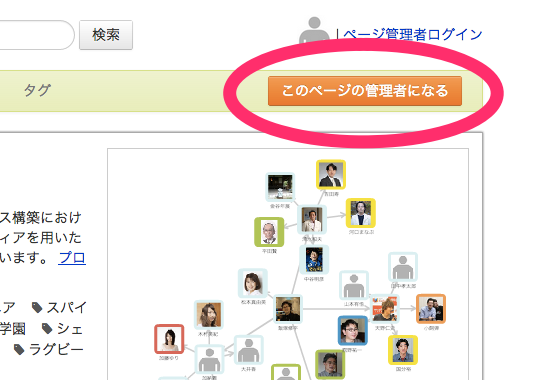Click the tag icon before スパイ
The height and width of the screenshot is (380, 545).
37,308
